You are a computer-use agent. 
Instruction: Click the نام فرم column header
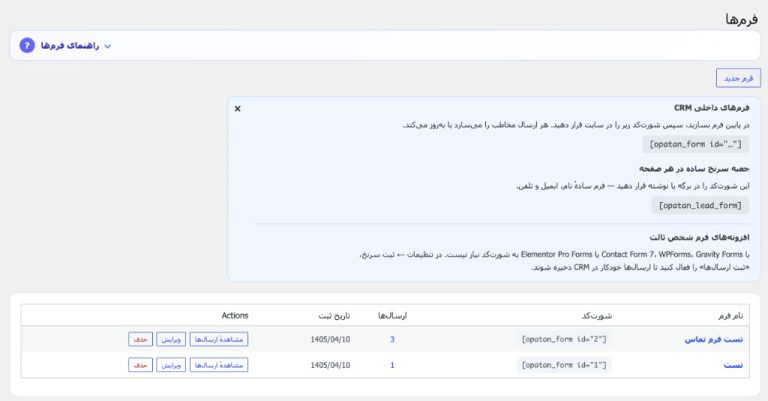[x=730, y=316]
